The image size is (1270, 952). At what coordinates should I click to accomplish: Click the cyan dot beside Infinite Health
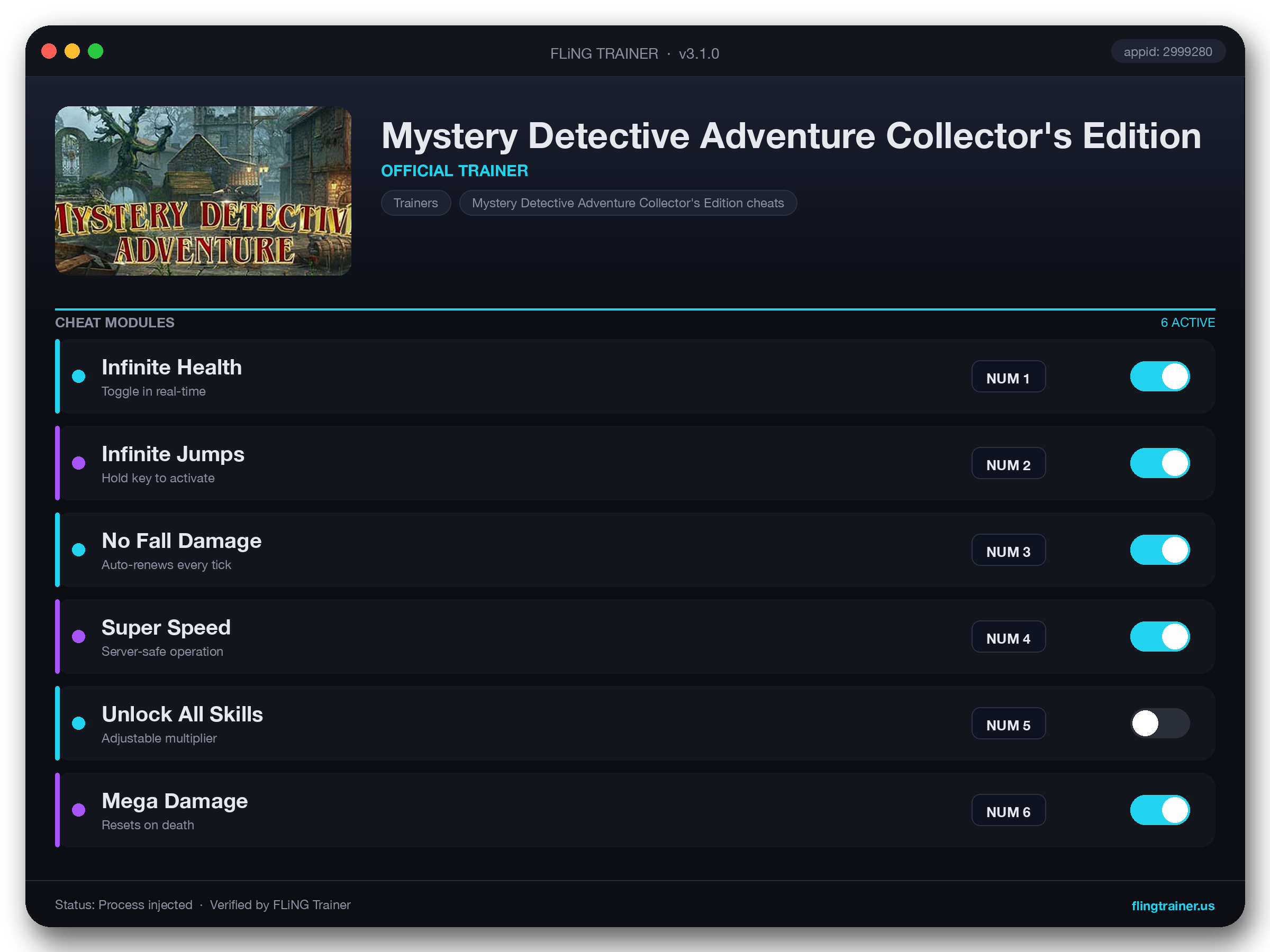coord(79,377)
